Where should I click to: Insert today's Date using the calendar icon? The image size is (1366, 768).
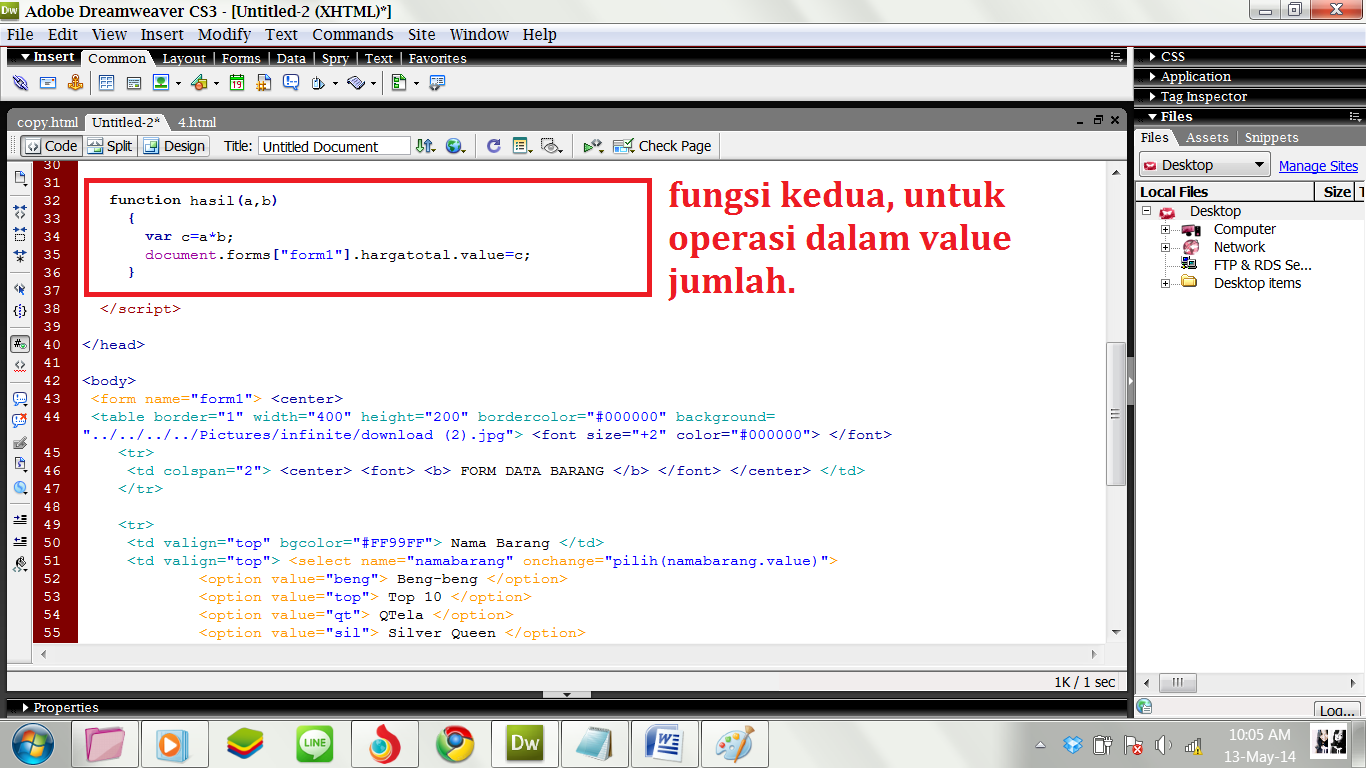click(x=236, y=82)
